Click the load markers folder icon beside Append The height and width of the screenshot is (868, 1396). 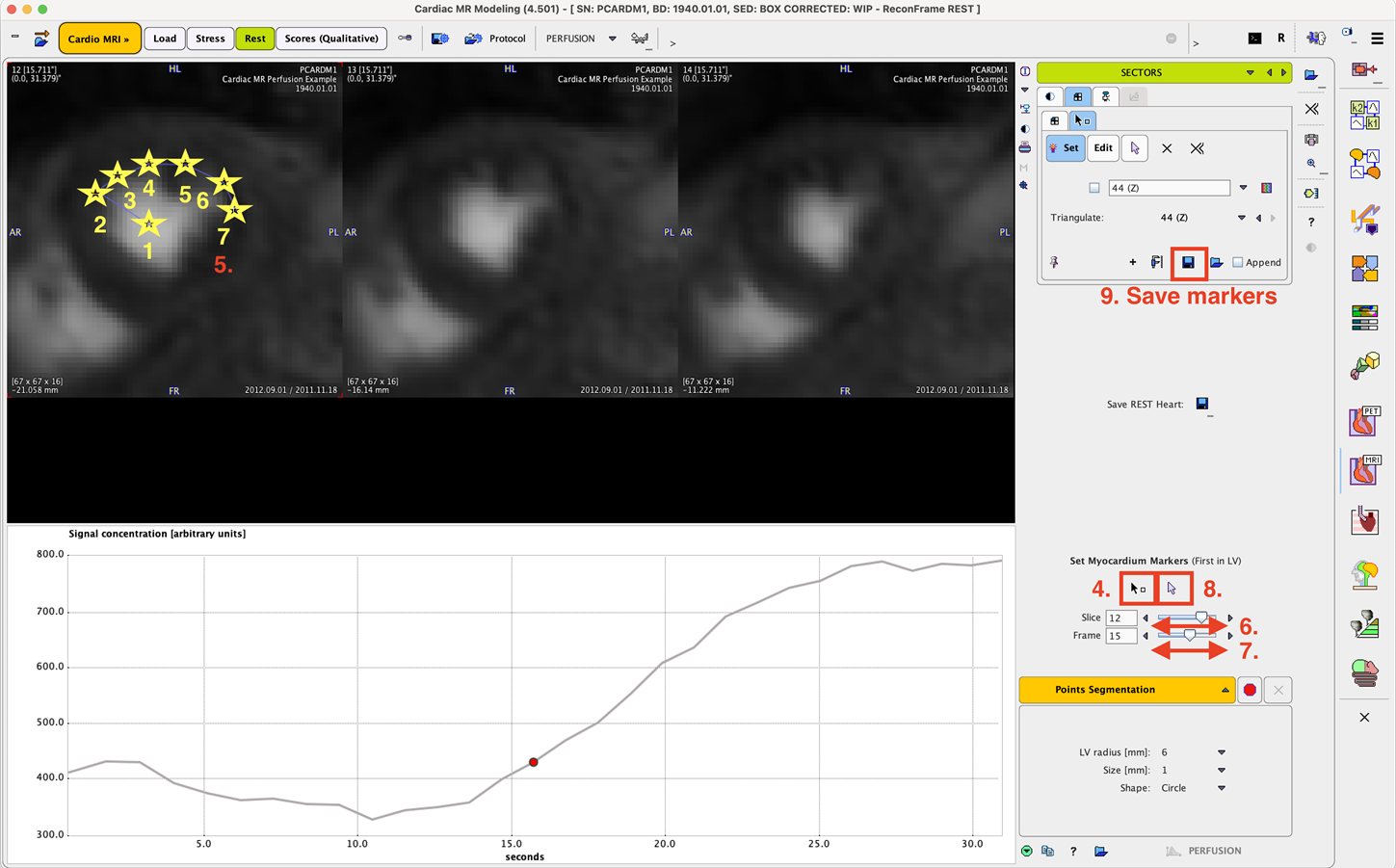(1216, 262)
